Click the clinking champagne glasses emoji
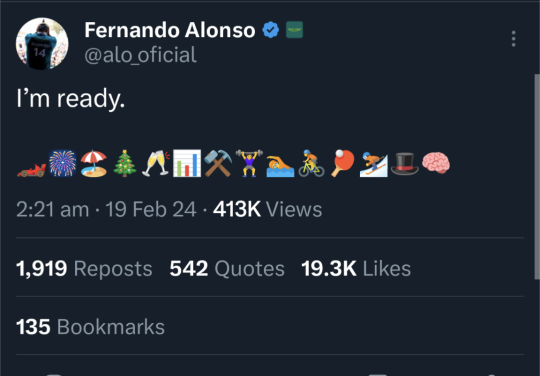The height and width of the screenshot is (376, 540). tap(156, 163)
